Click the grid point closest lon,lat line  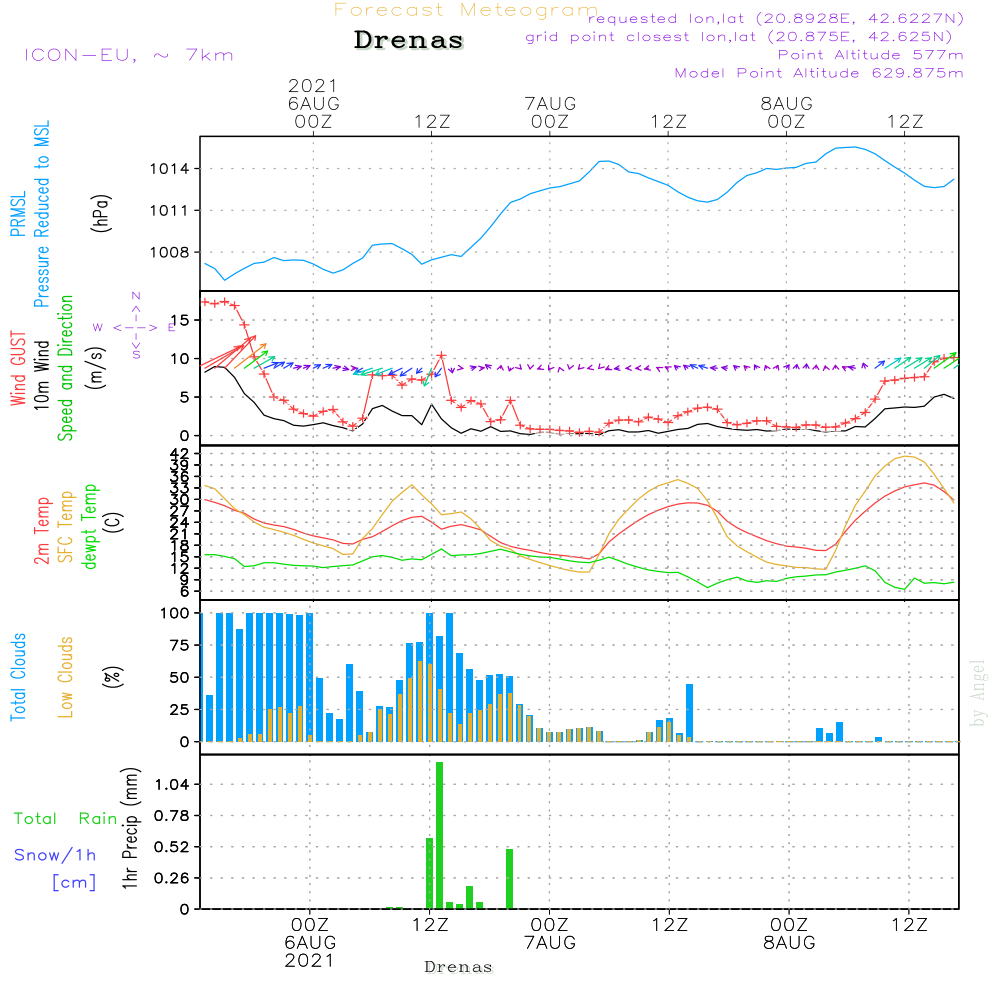[739, 37]
